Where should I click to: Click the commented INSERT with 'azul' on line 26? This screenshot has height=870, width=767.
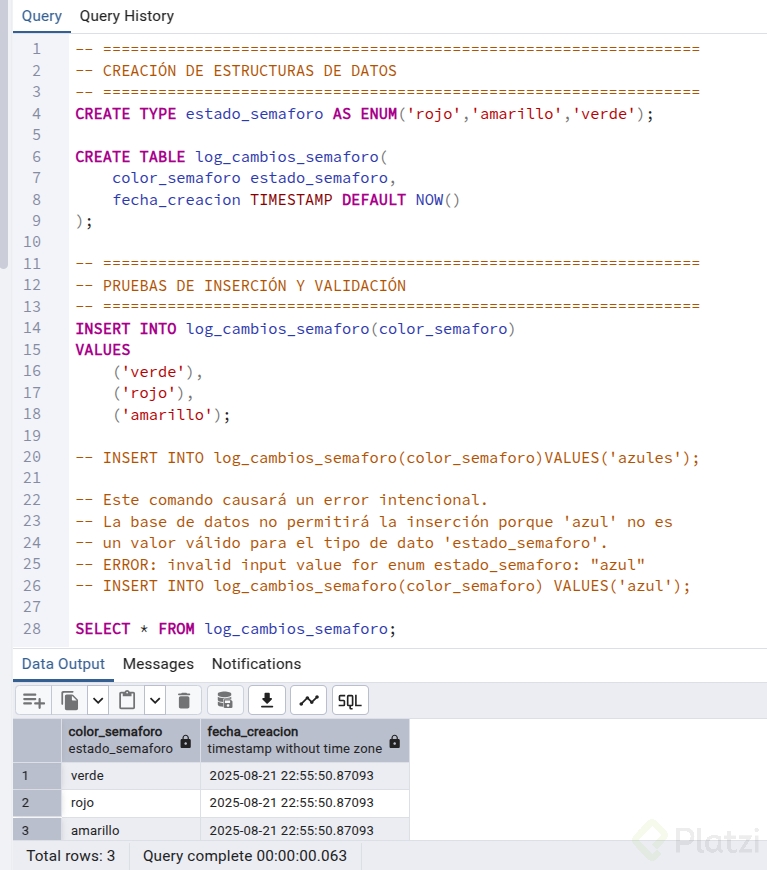pos(383,586)
